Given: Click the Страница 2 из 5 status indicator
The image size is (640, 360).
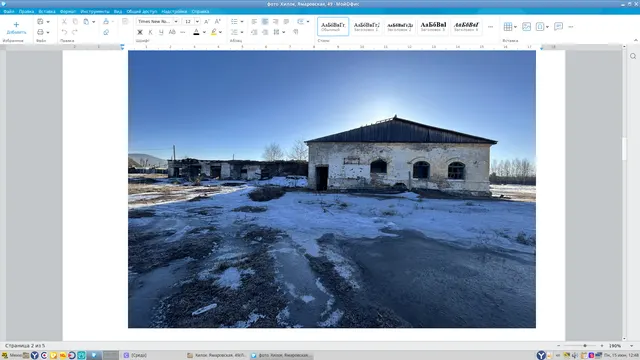Looking at the screenshot, I should (x=24, y=346).
